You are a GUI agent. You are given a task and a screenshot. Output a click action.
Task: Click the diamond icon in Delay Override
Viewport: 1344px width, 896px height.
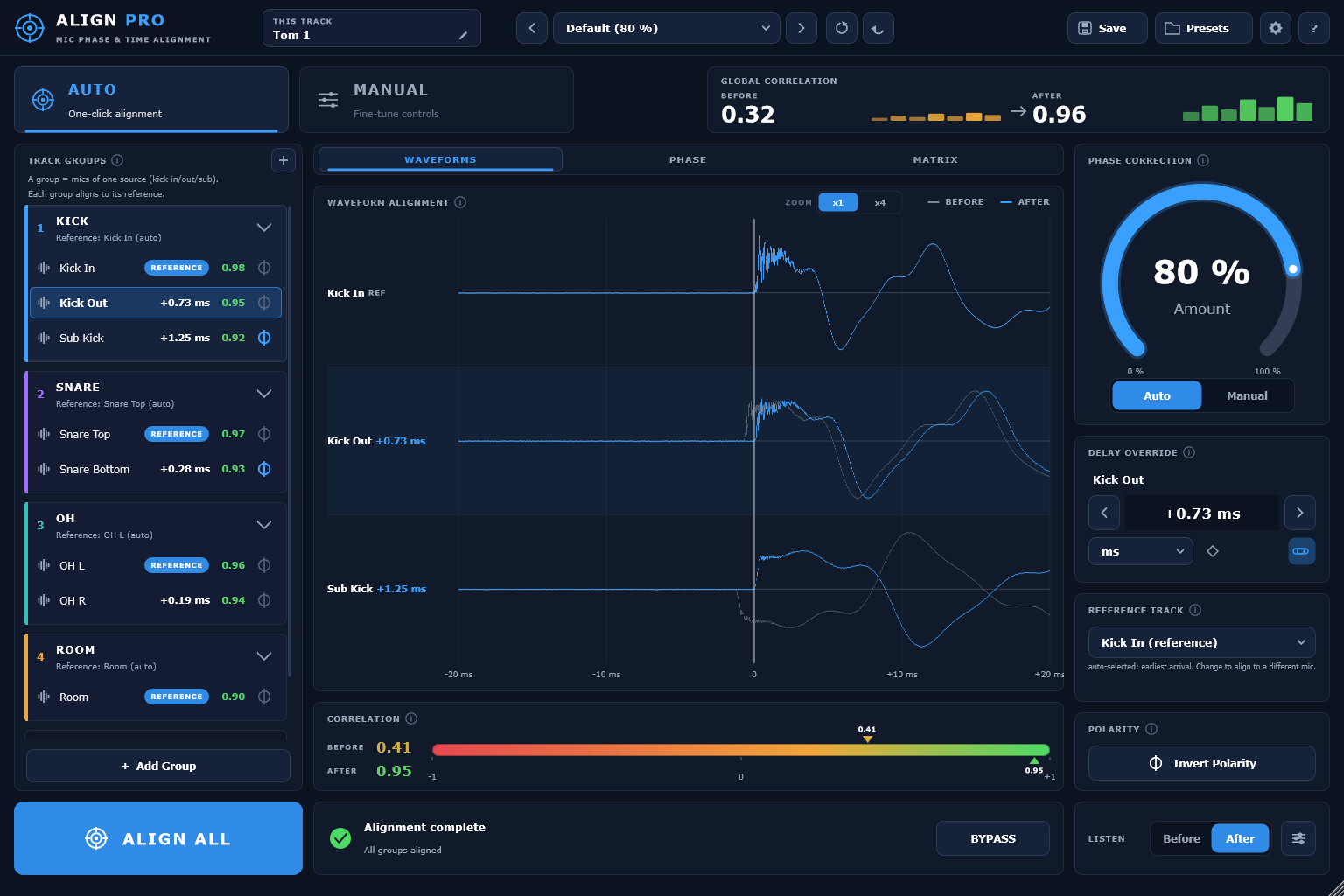1213,551
